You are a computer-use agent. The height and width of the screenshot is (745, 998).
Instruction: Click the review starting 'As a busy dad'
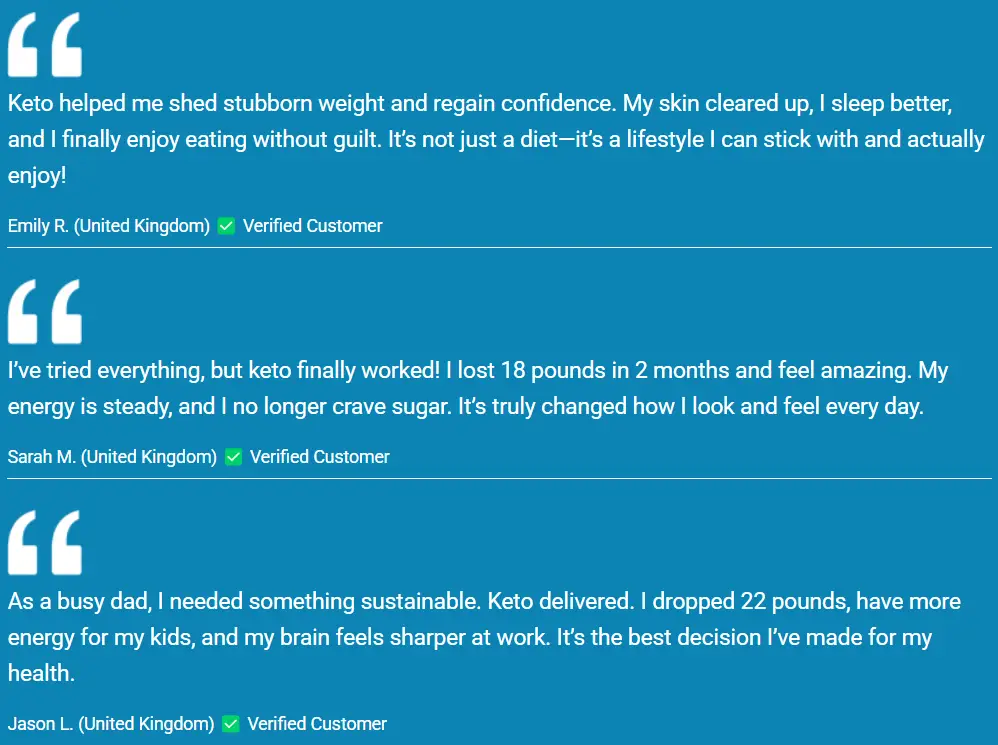[x=484, y=637]
